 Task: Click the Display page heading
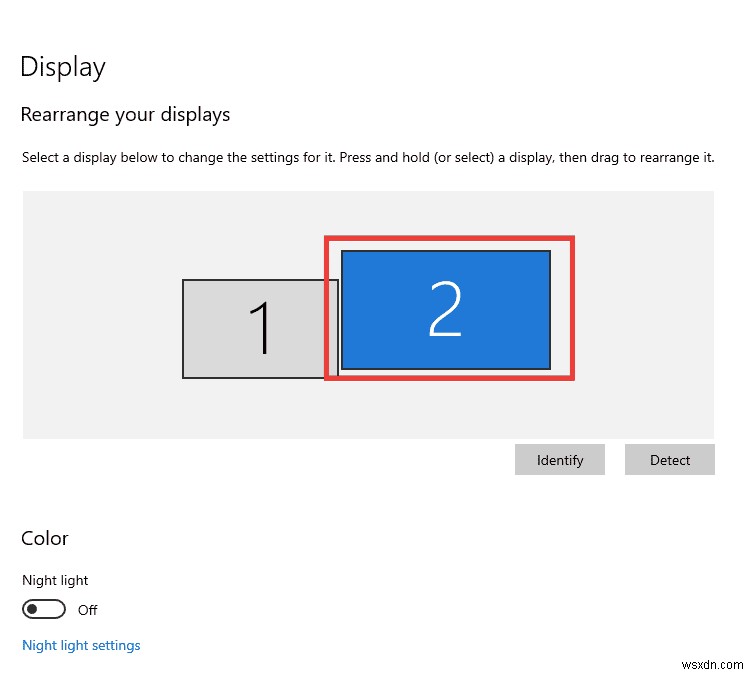[x=63, y=67]
